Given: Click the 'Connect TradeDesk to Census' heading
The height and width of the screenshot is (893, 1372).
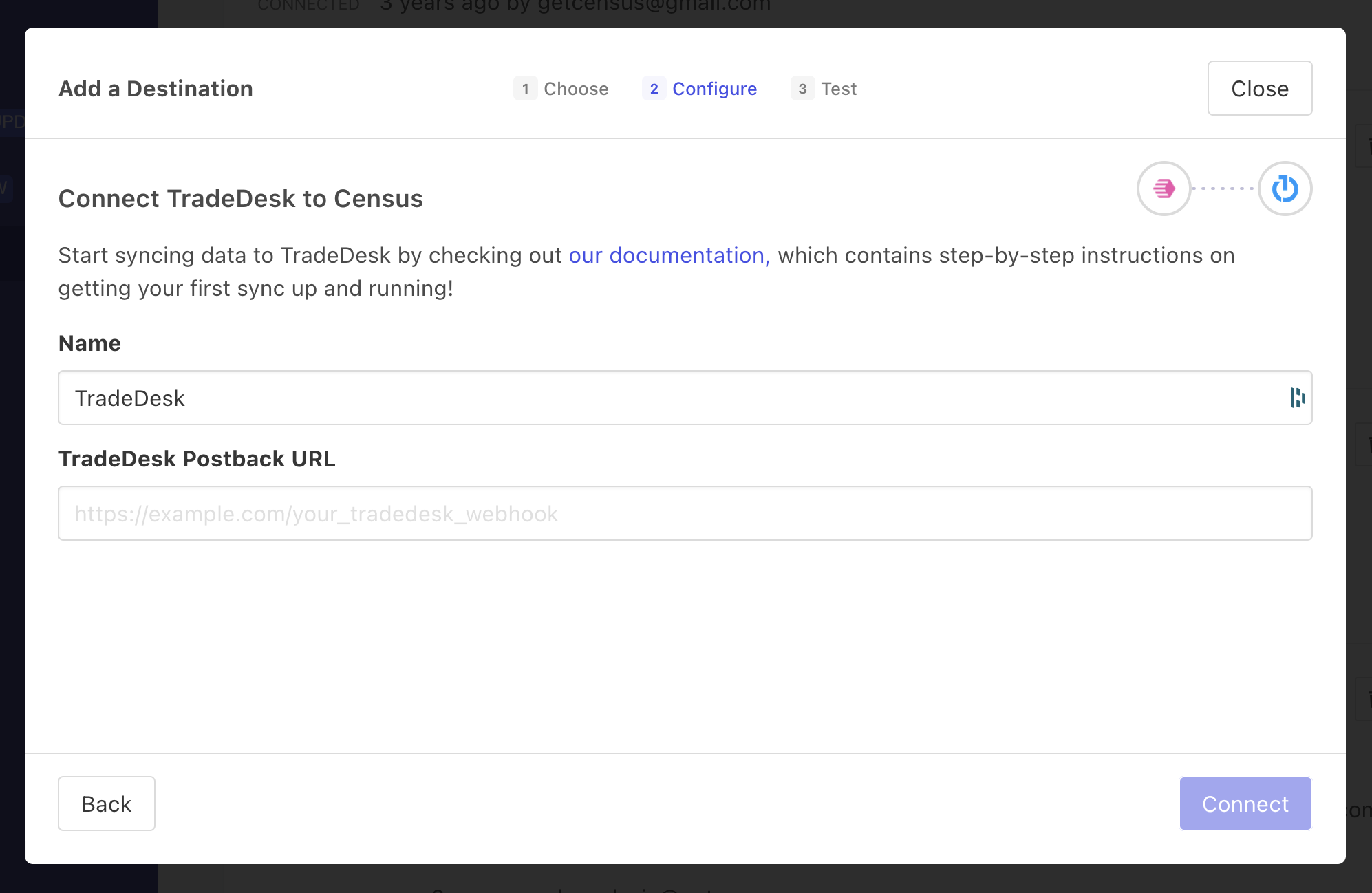Looking at the screenshot, I should pyautogui.click(x=241, y=199).
